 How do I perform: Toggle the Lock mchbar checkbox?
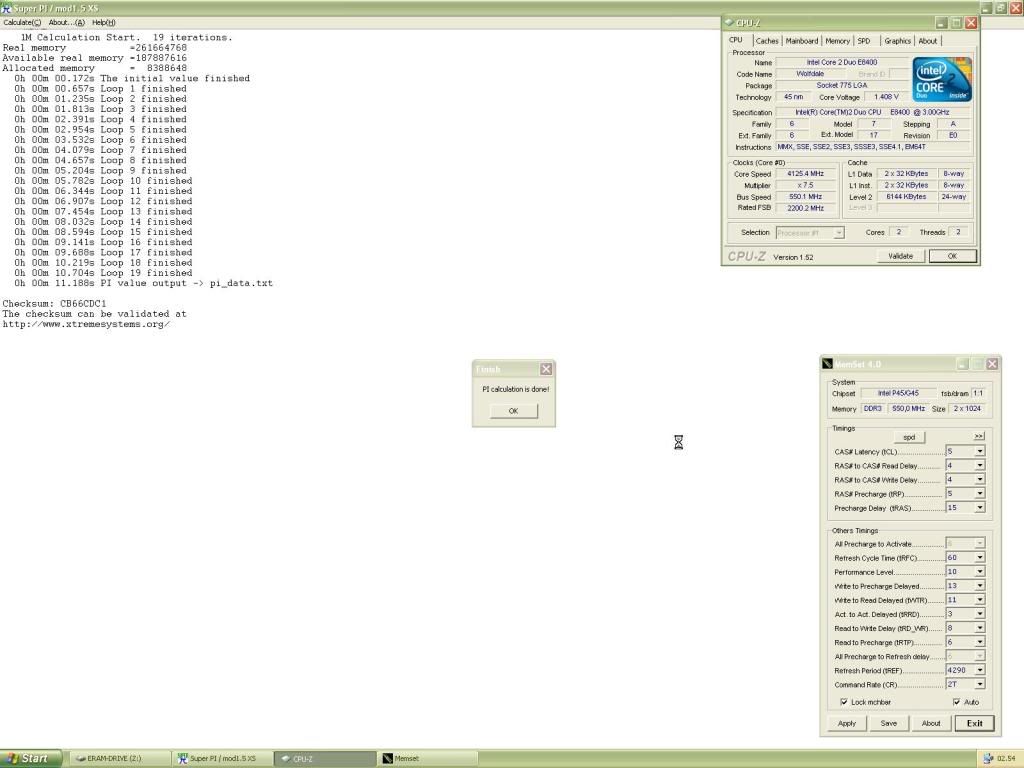coord(844,702)
